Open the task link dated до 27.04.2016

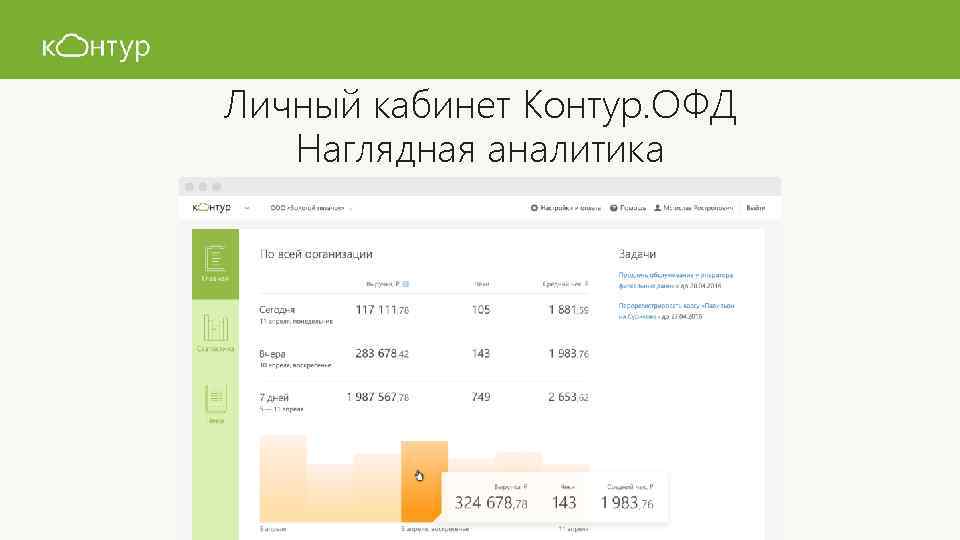point(676,311)
